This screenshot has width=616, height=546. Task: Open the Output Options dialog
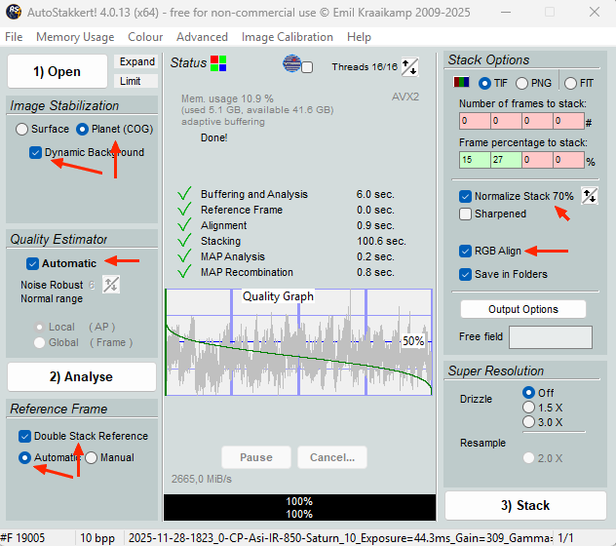525,309
